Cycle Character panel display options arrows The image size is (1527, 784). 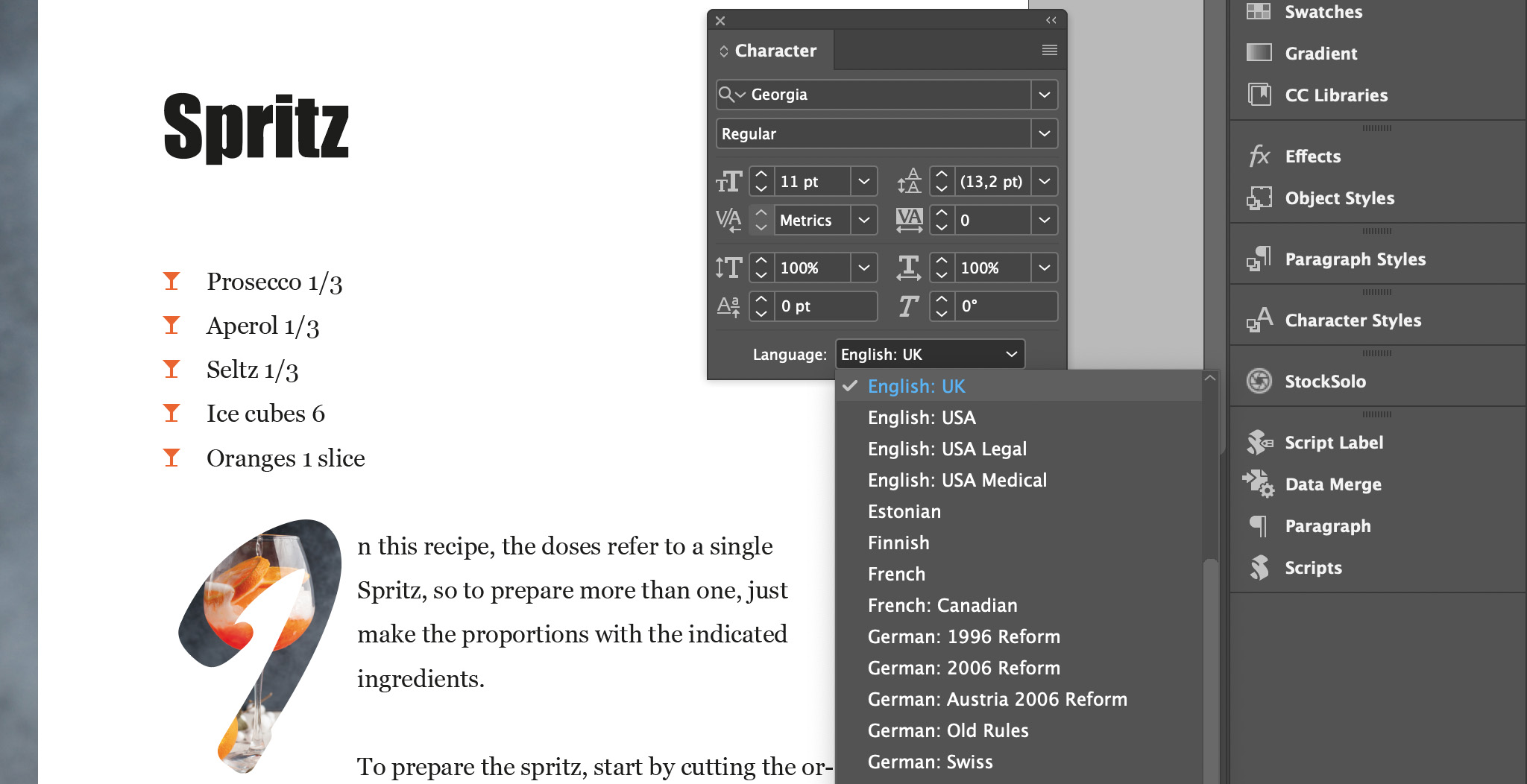[x=723, y=51]
